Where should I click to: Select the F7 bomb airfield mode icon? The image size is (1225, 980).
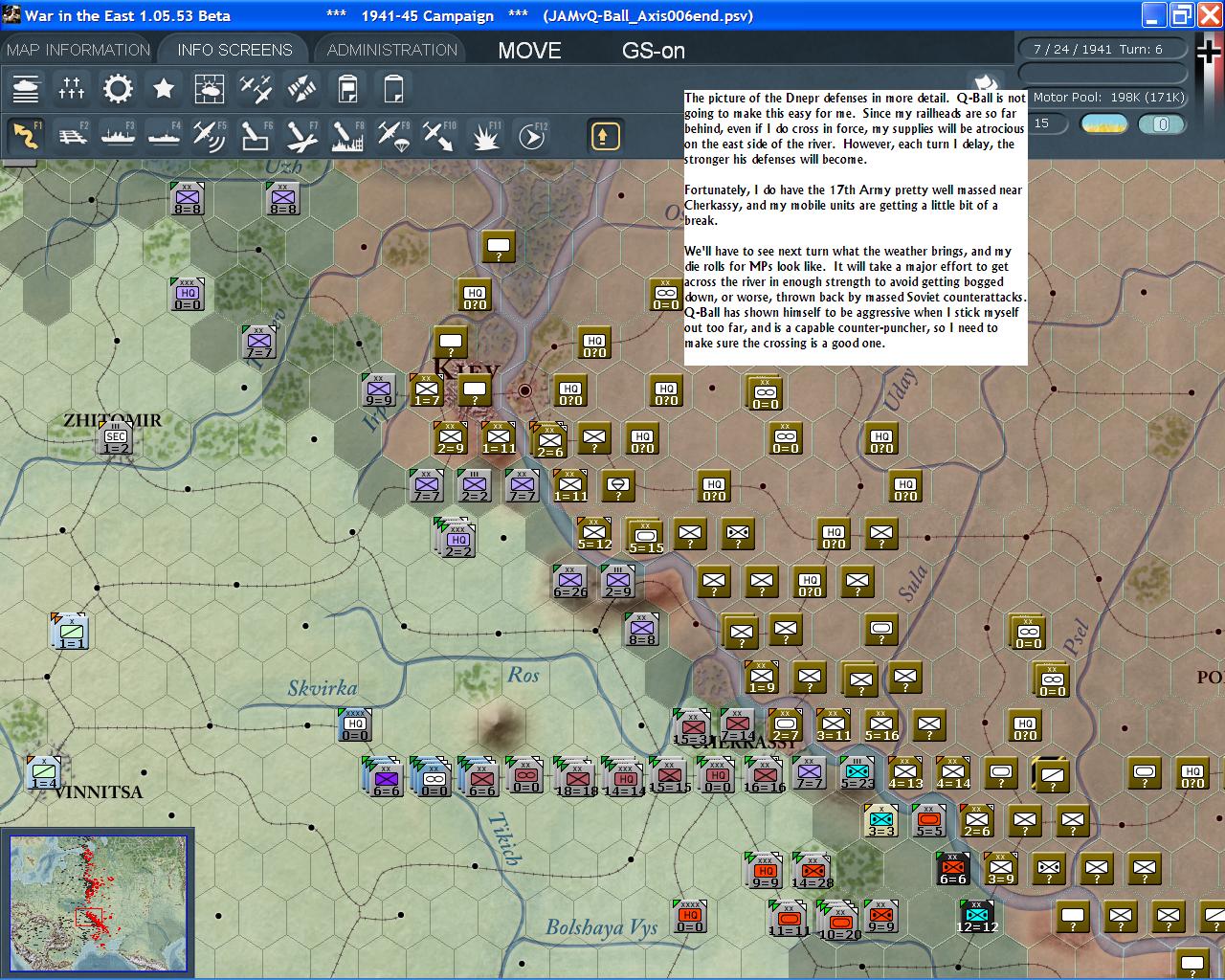(x=301, y=136)
